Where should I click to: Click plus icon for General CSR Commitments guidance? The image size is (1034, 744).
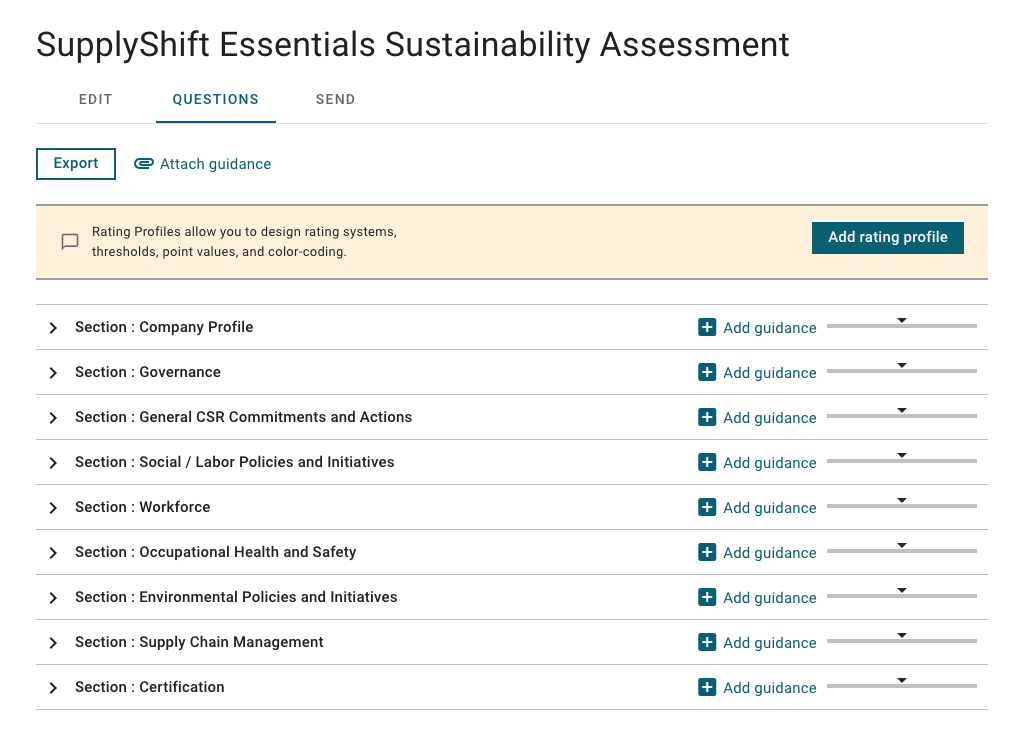coord(707,417)
